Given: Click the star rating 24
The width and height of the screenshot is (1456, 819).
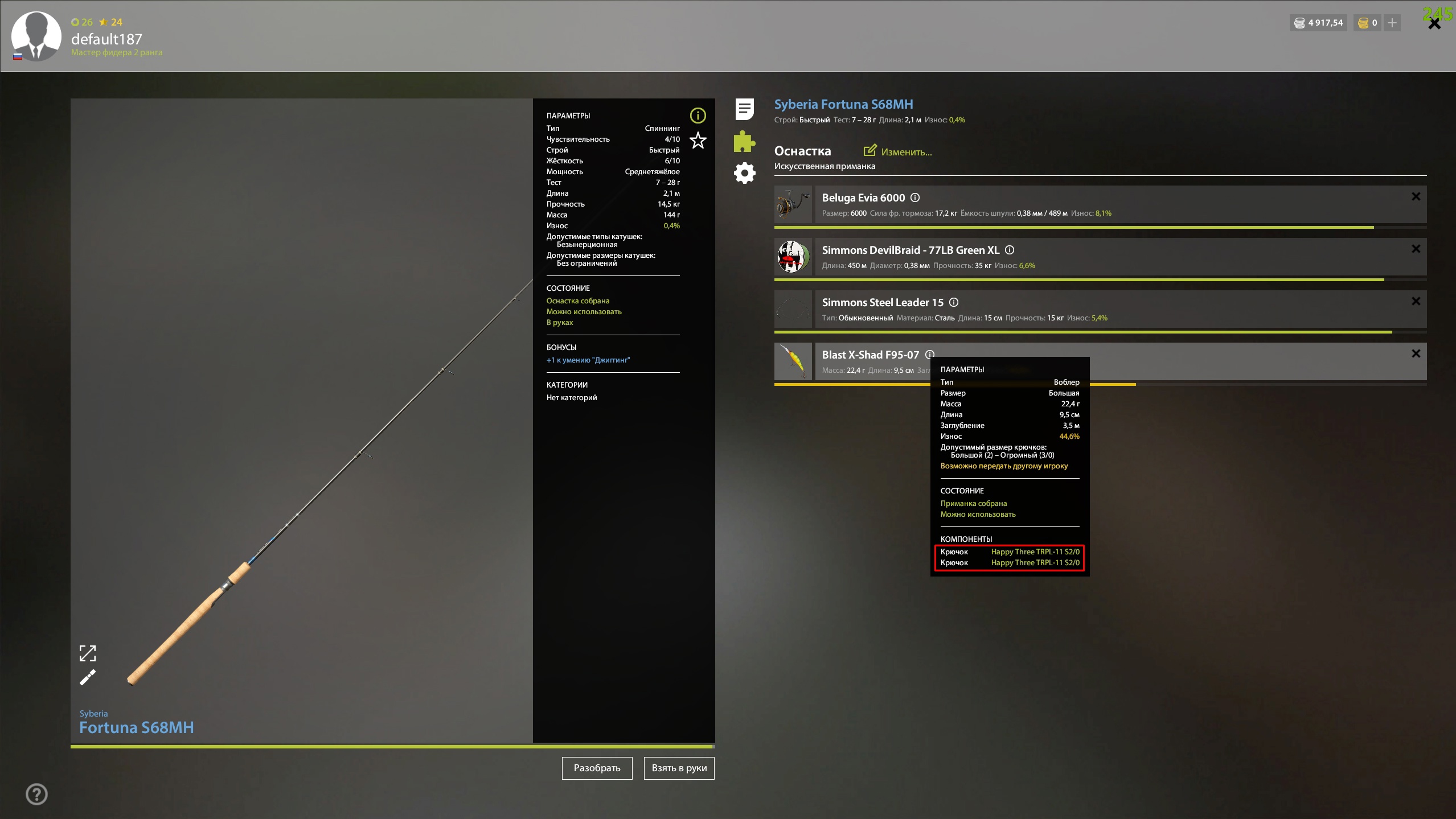Looking at the screenshot, I should pos(110,22).
